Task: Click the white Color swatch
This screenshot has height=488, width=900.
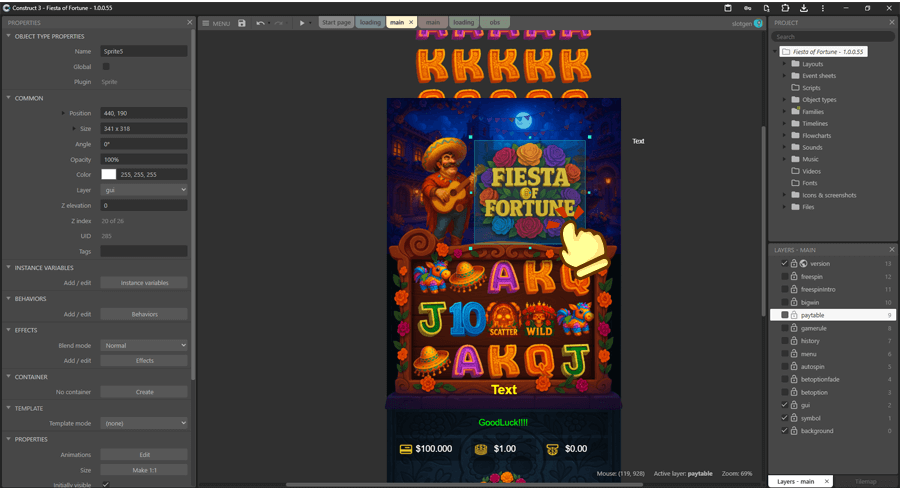Action: tap(108, 175)
